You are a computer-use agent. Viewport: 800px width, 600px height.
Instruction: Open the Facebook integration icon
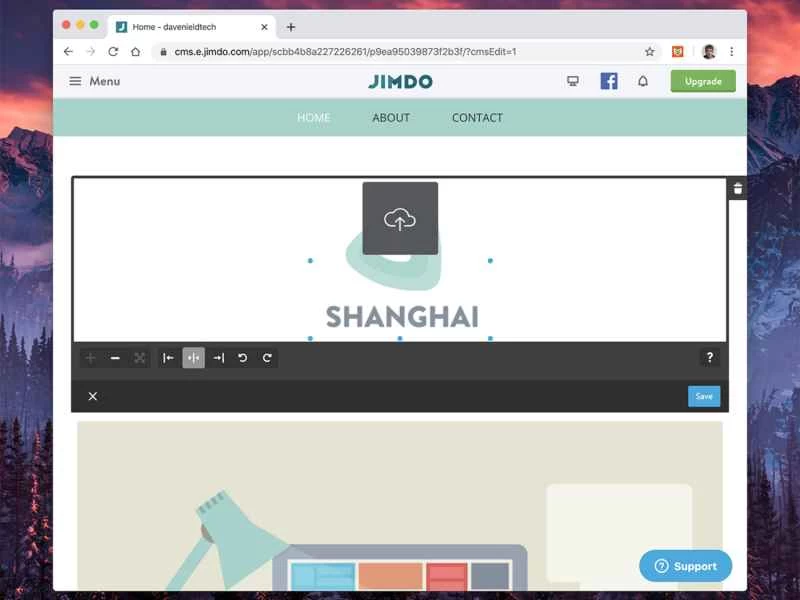pyautogui.click(x=608, y=81)
